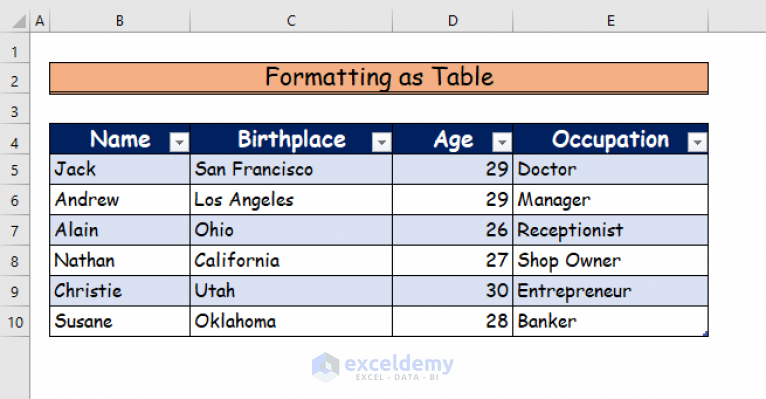Select the cell containing Nathan

tap(120, 260)
